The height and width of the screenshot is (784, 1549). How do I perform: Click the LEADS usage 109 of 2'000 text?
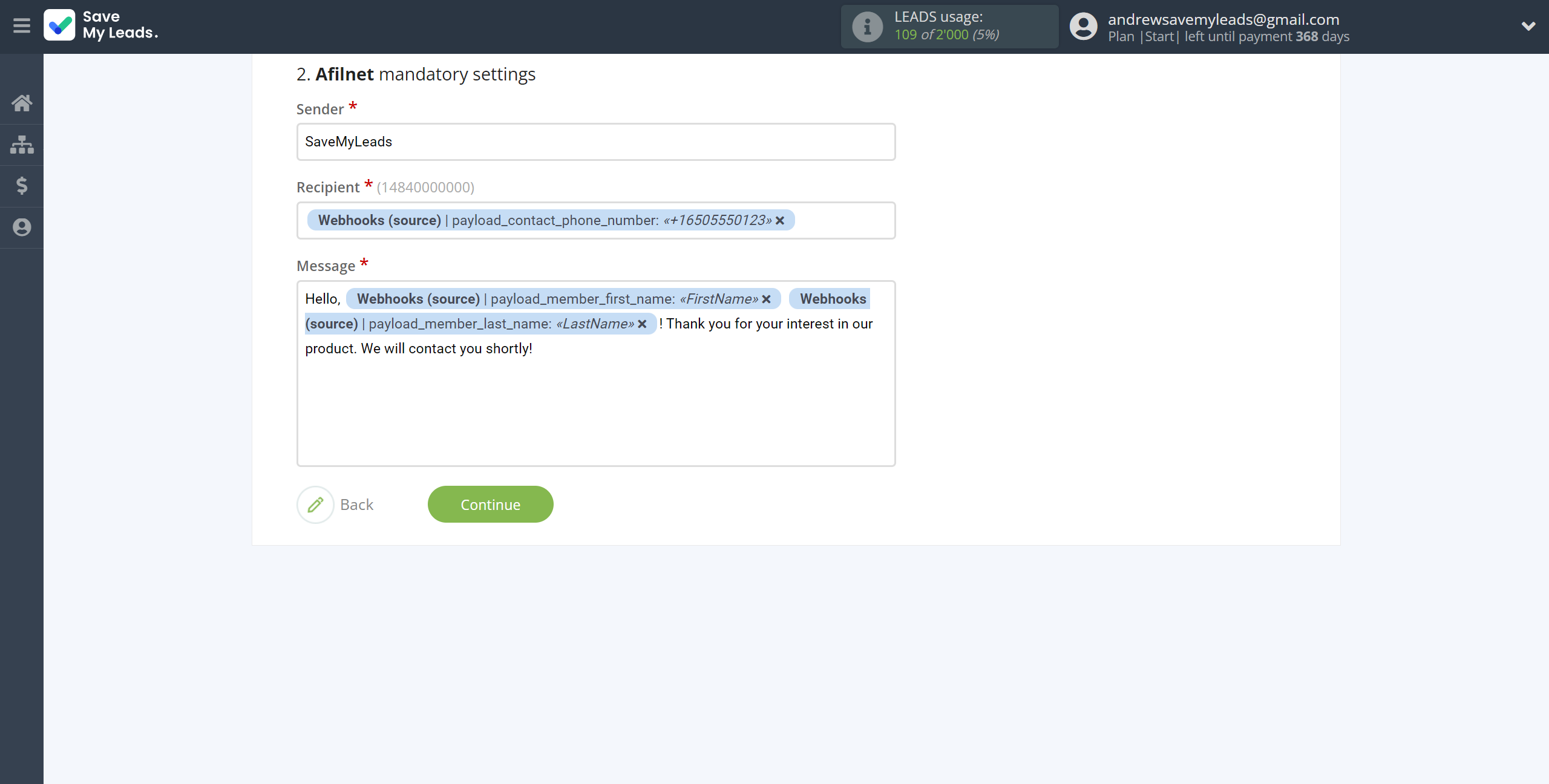click(947, 34)
